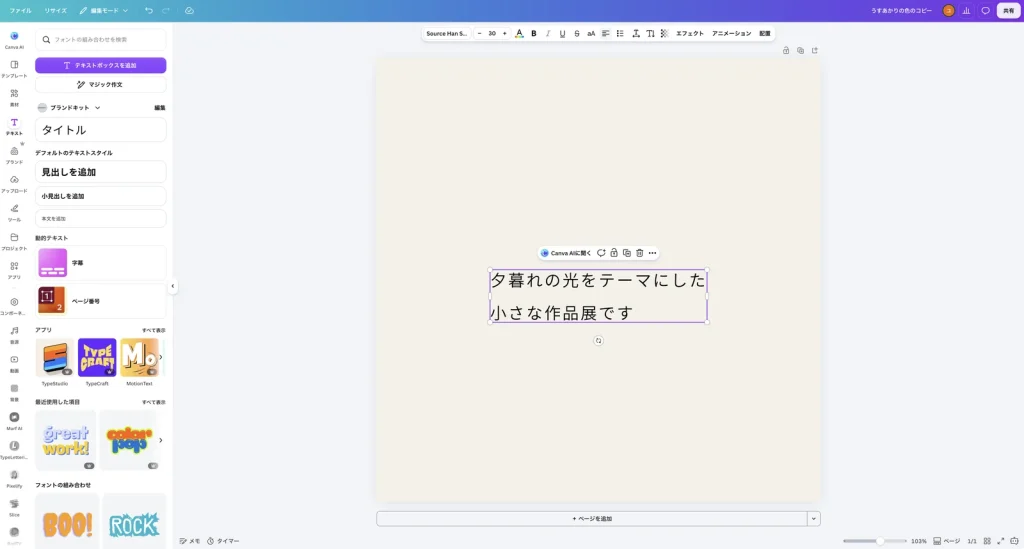Open the analytics bar chart icon
1024x549 pixels.
coord(967,10)
